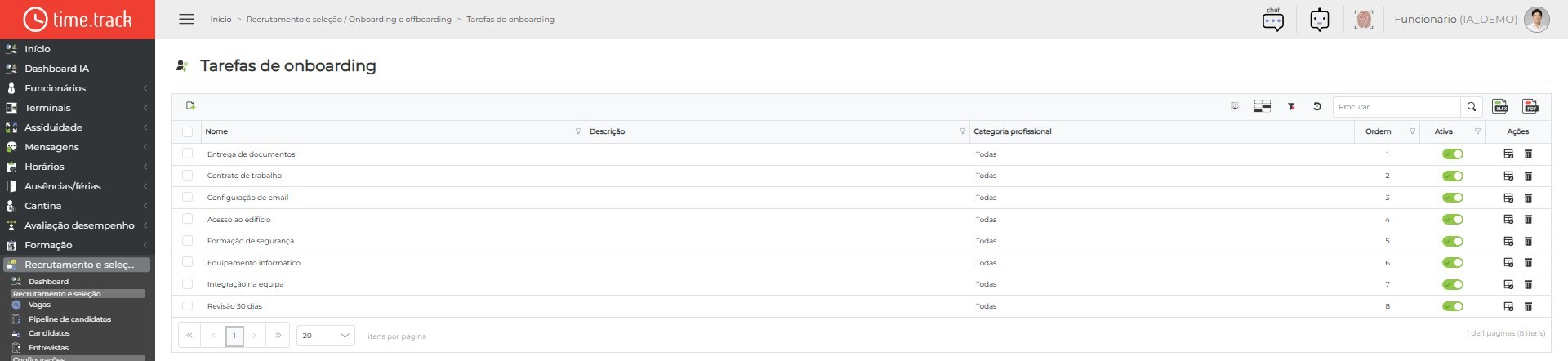Export the table to PDF
Viewport: 1568px width, 361px height.
(x=1530, y=106)
